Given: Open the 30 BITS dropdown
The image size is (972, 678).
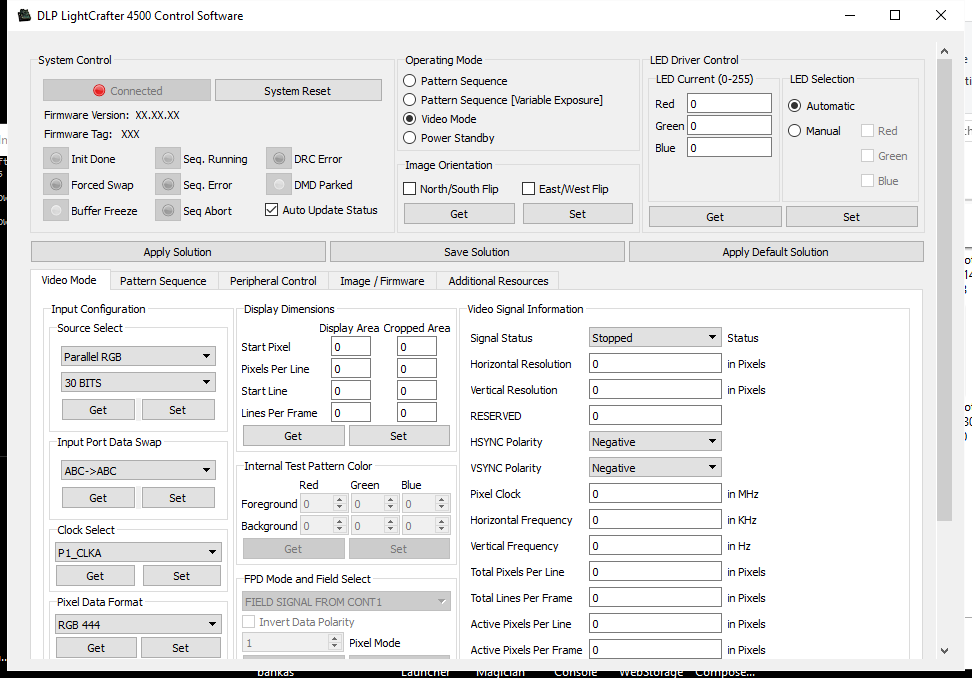Looking at the screenshot, I should 138,382.
